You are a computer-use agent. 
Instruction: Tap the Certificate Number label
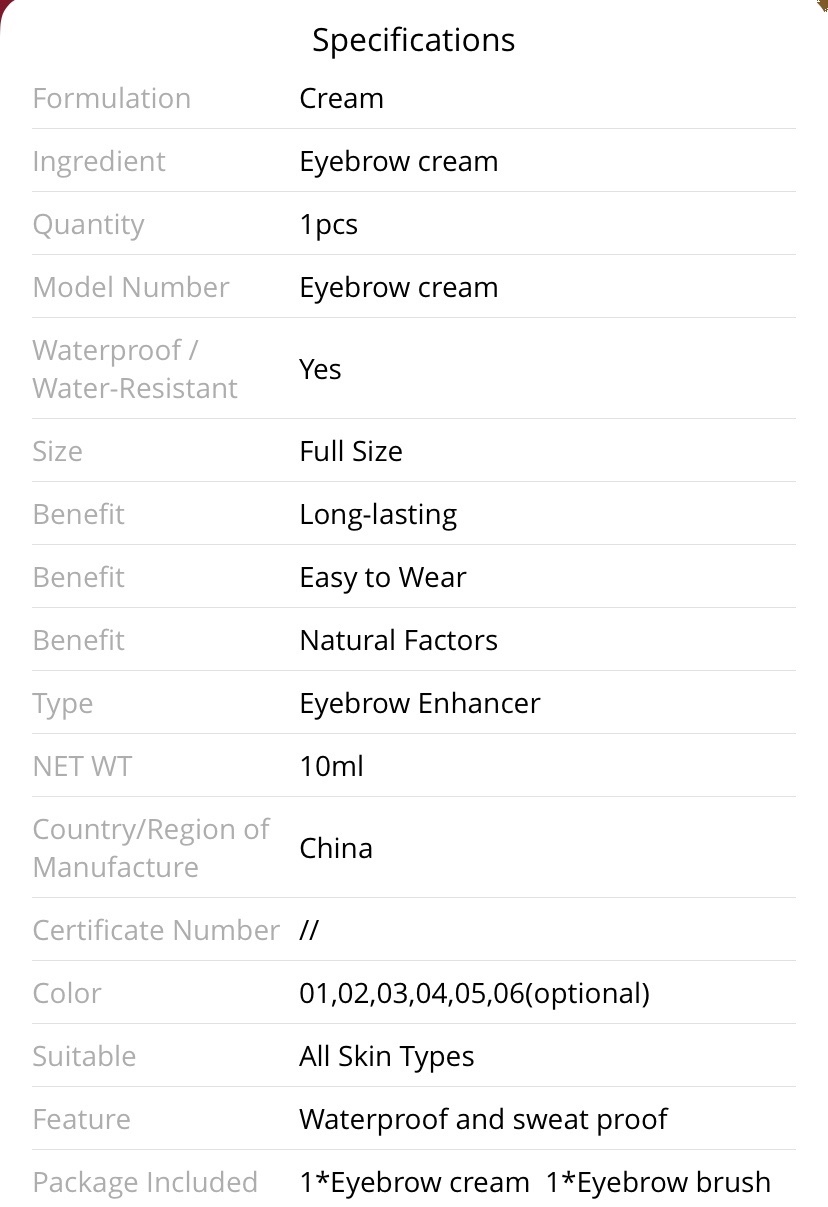(156, 930)
